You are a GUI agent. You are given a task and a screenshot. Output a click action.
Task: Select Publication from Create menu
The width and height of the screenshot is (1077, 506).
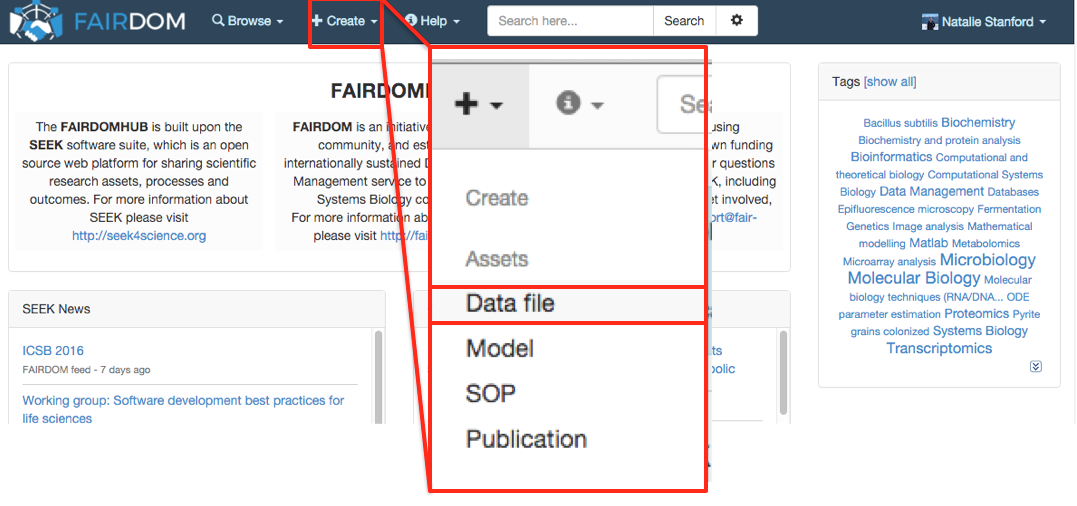pyautogui.click(x=527, y=439)
